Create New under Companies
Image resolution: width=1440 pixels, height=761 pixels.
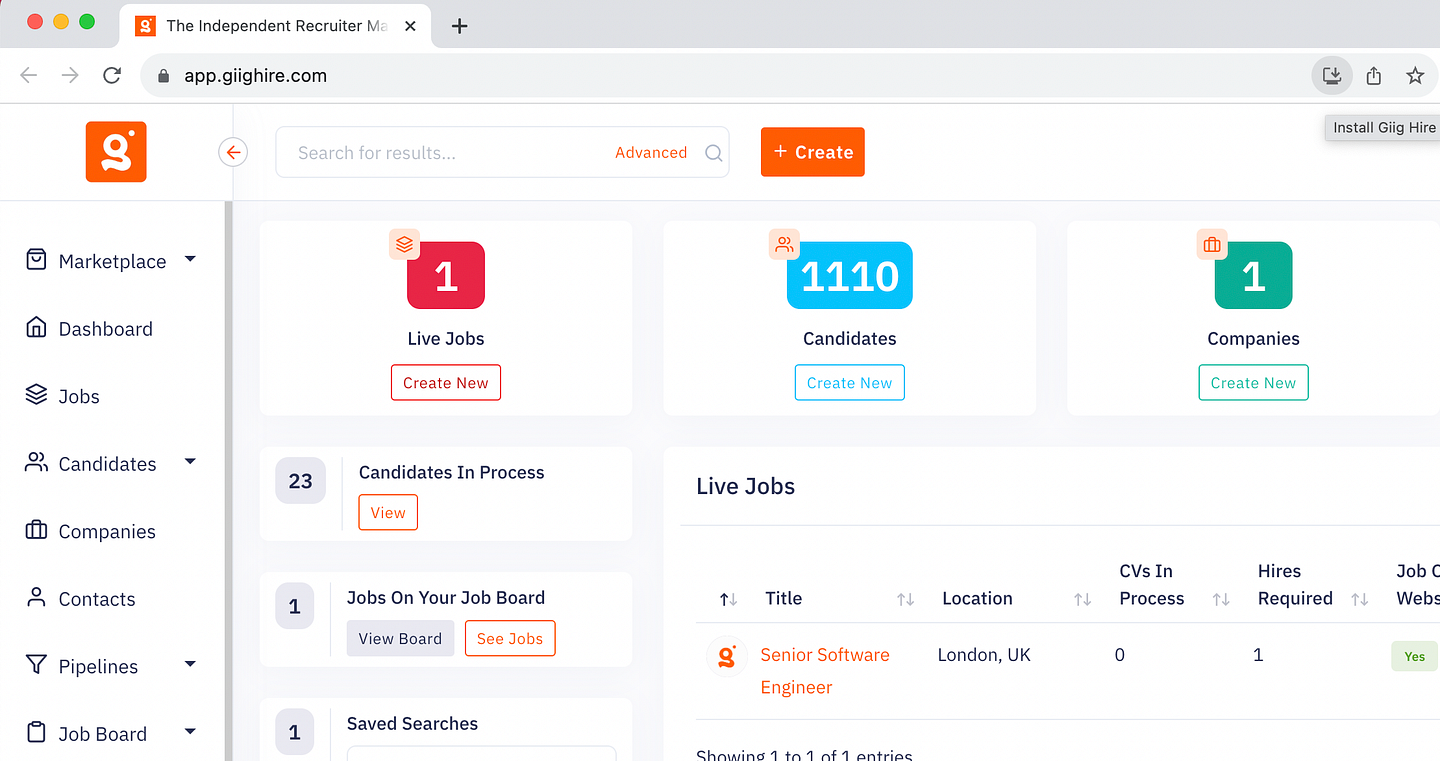(1253, 383)
